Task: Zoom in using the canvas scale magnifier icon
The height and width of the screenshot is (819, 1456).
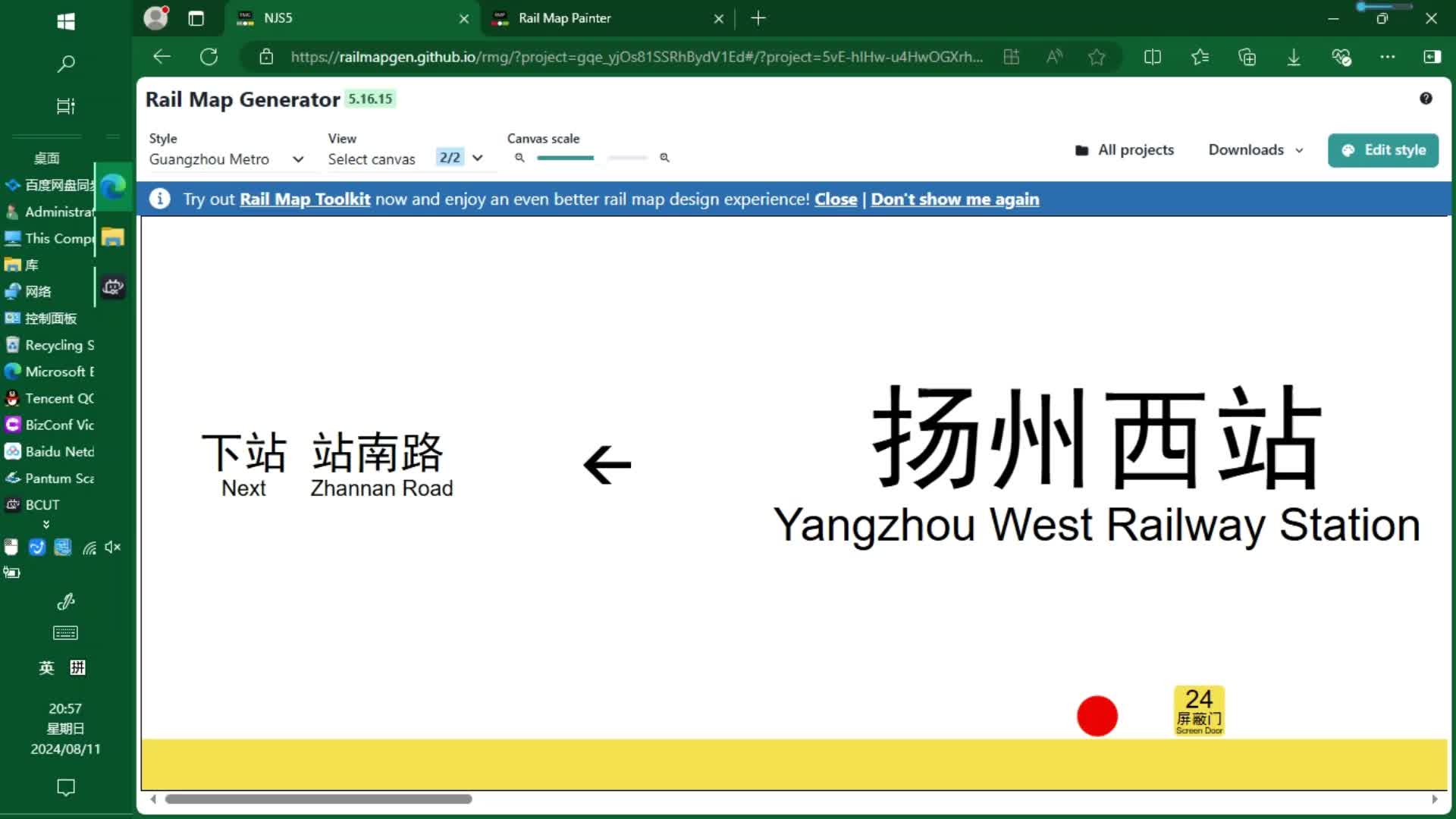Action: coord(665,158)
